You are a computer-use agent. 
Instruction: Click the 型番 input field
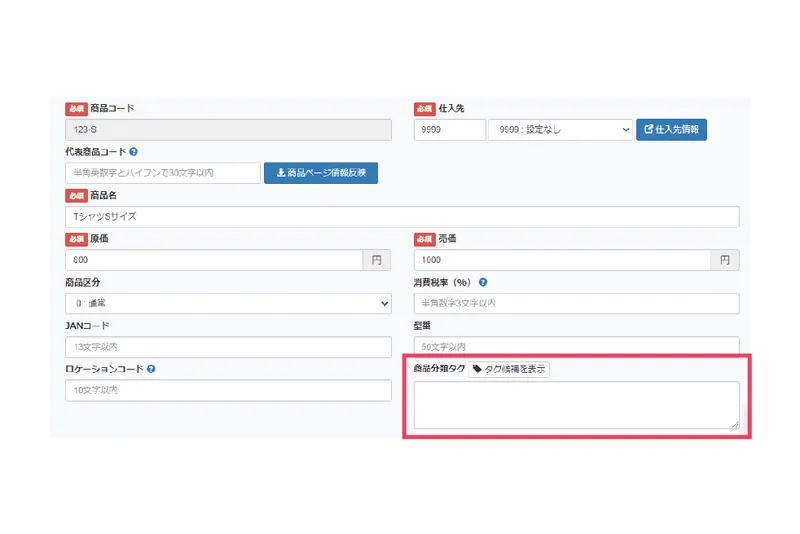577,345
